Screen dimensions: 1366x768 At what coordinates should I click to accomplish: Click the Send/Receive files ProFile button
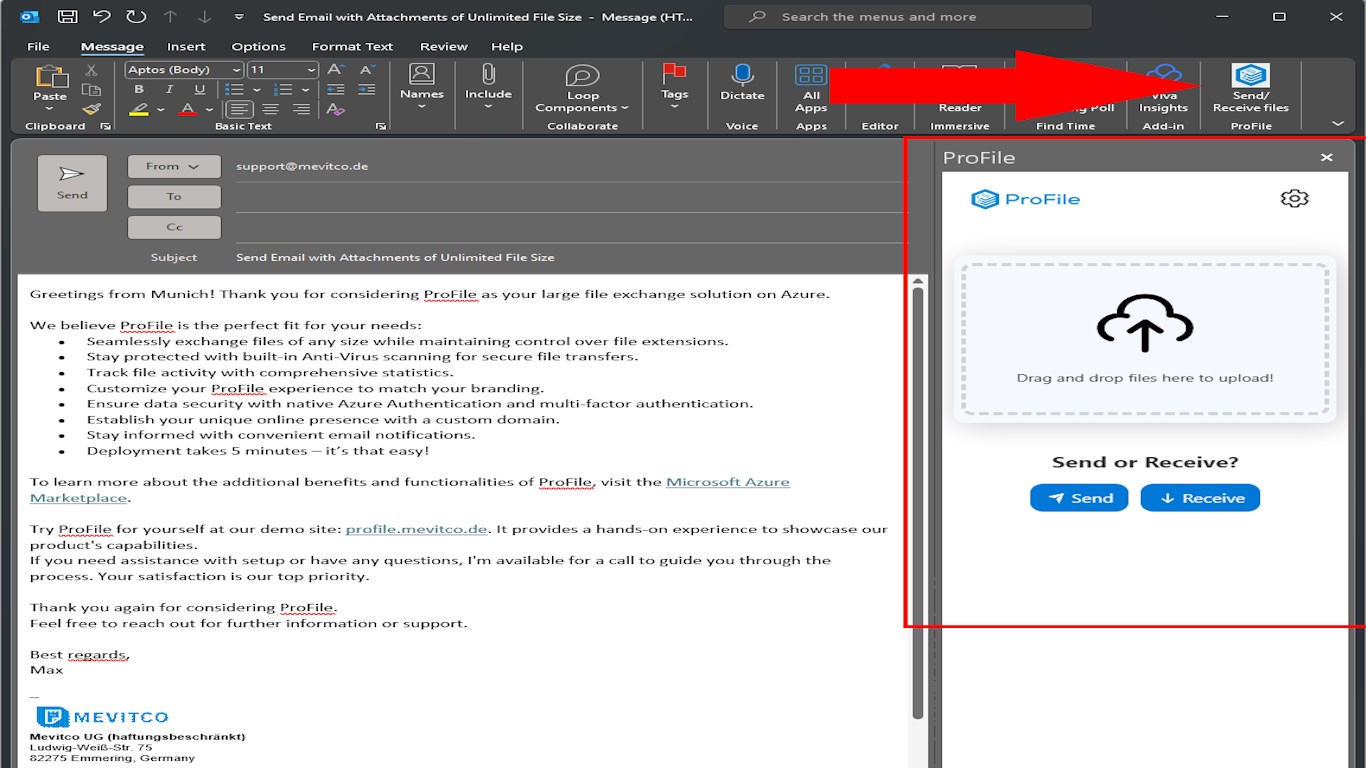tap(1250, 89)
